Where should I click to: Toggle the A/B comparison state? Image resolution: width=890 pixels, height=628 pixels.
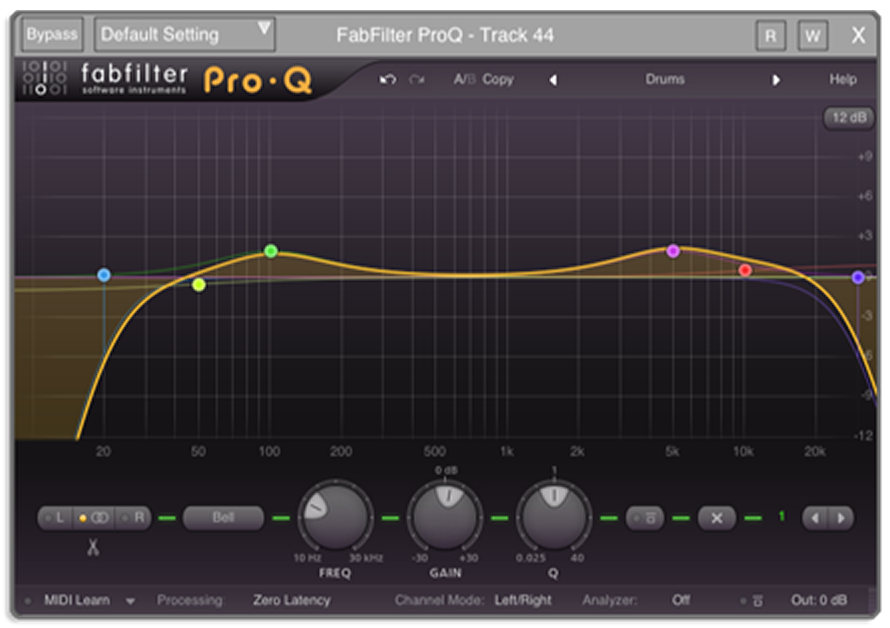click(x=464, y=79)
